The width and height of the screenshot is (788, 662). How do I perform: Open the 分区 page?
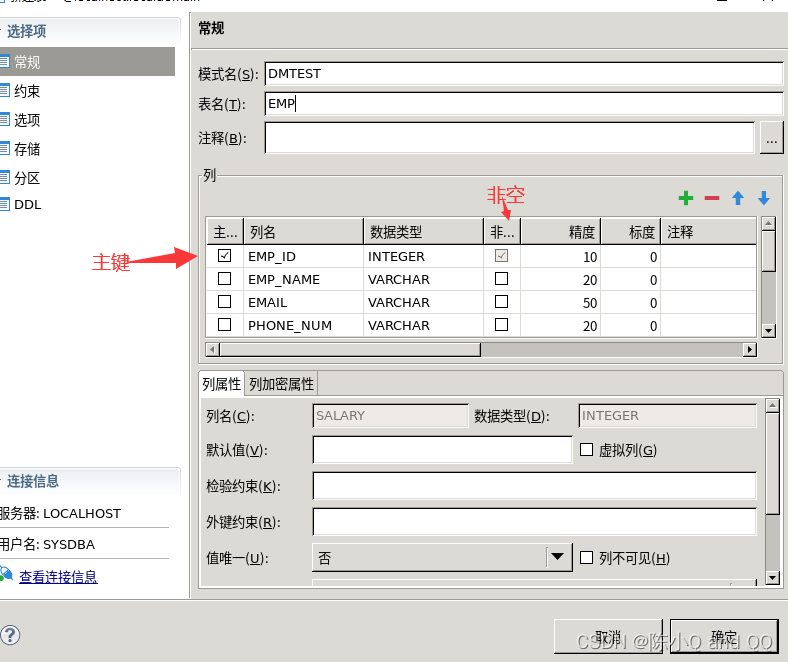pyautogui.click(x=27, y=178)
